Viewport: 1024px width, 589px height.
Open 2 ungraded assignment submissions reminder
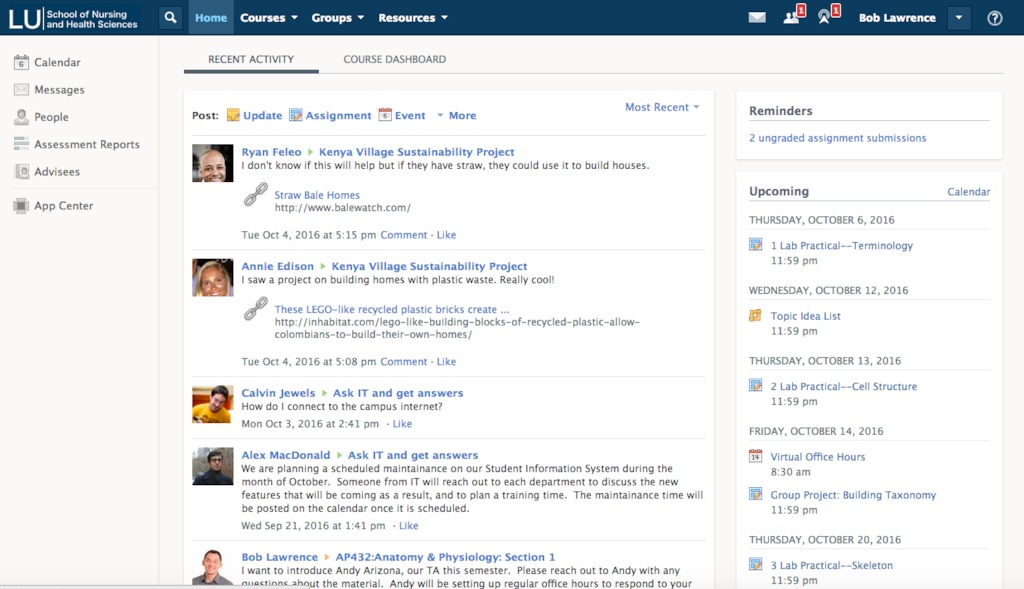837,138
